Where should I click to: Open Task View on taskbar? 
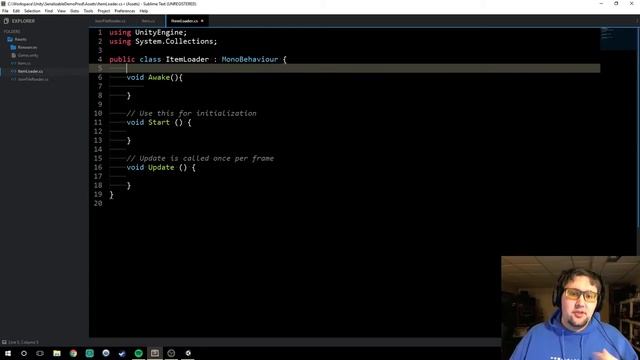[40, 353]
